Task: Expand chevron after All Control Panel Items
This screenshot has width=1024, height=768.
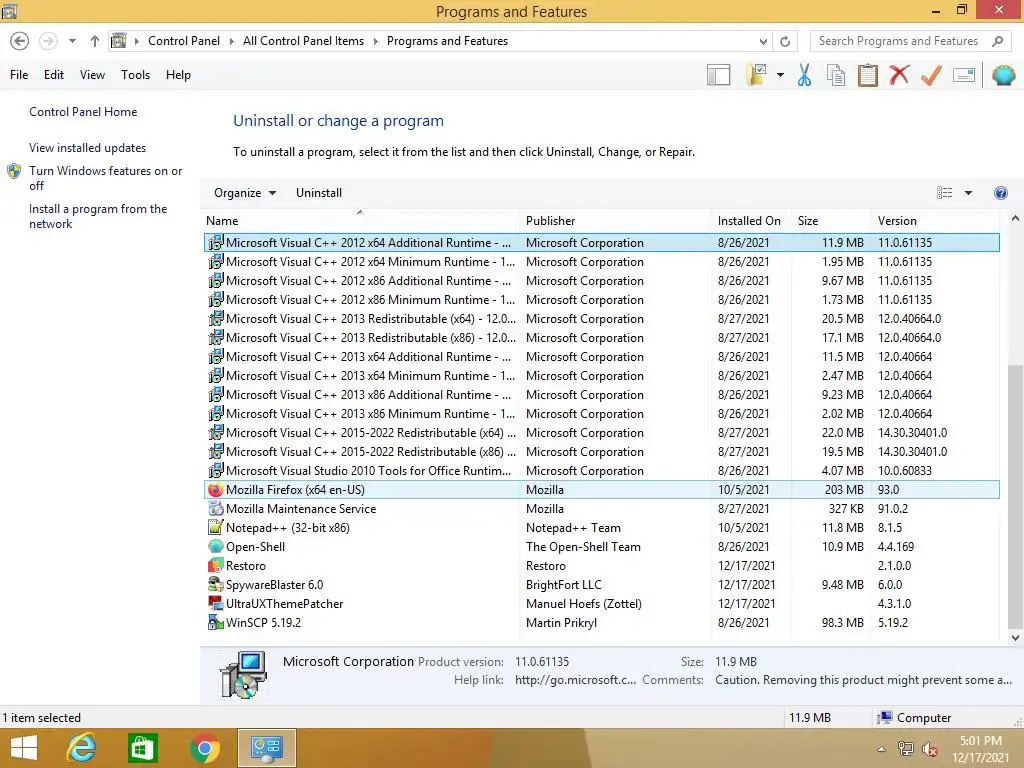Action: click(x=376, y=41)
